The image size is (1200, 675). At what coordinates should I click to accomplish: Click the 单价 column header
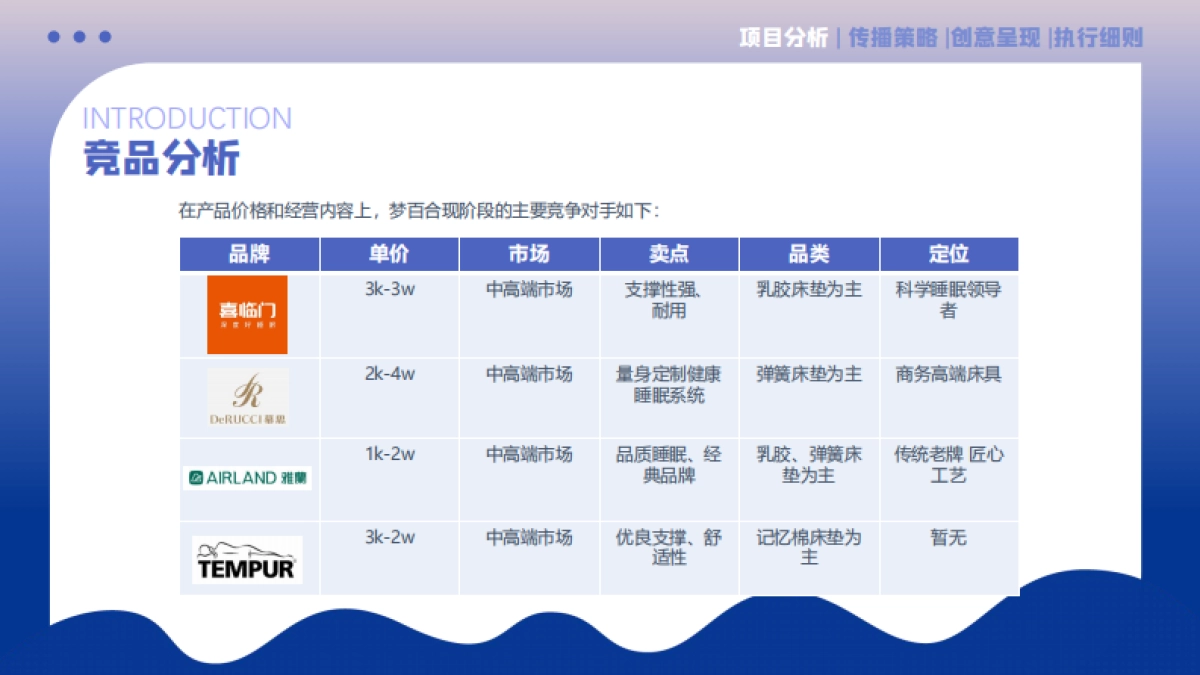tap(389, 254)
